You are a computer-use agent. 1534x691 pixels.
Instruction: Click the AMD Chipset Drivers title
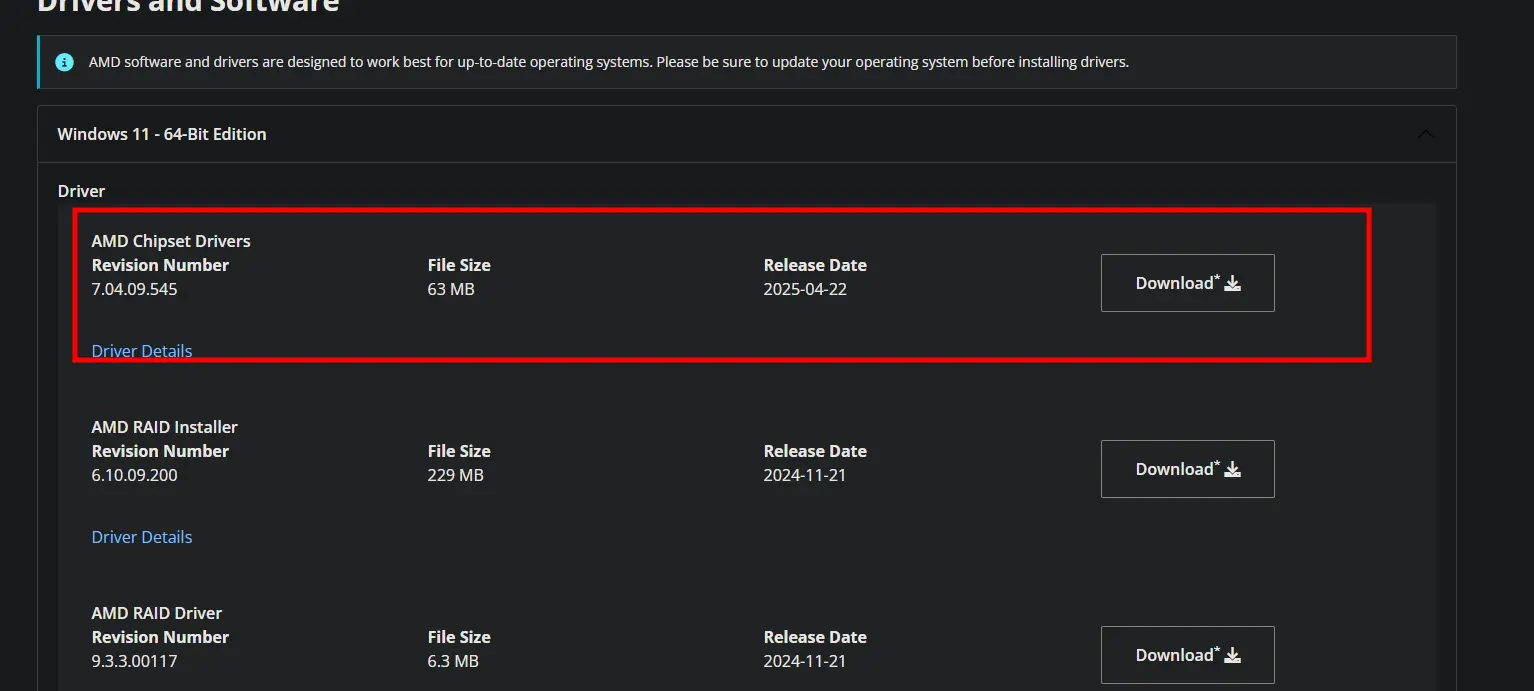[x=171, y=241]
